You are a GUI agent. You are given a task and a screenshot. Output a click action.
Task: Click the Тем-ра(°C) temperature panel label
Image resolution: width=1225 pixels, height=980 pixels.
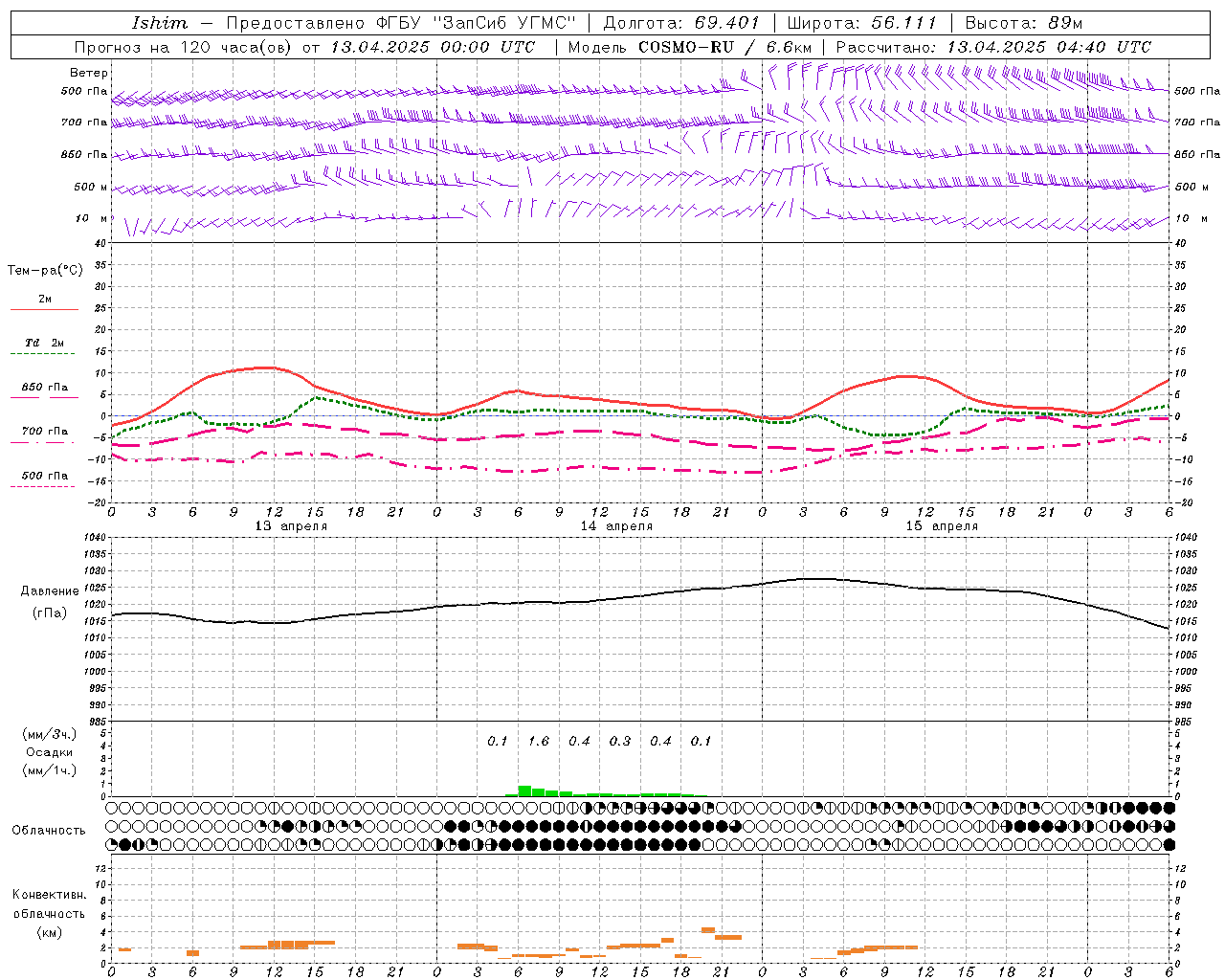point(45,271)
